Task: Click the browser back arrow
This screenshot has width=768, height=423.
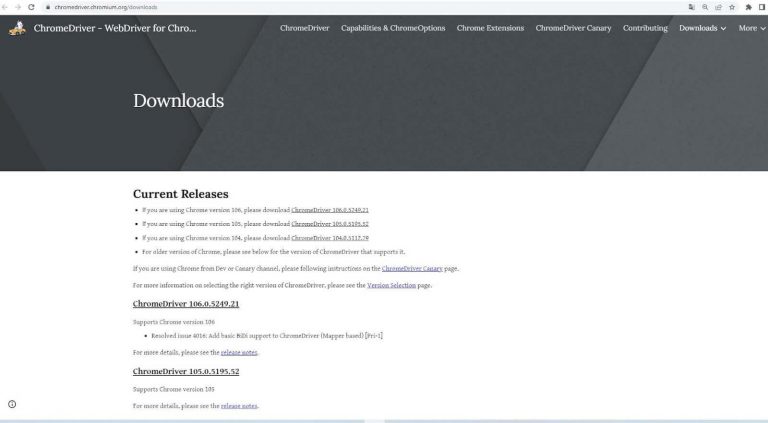Action: pos(6,7)
